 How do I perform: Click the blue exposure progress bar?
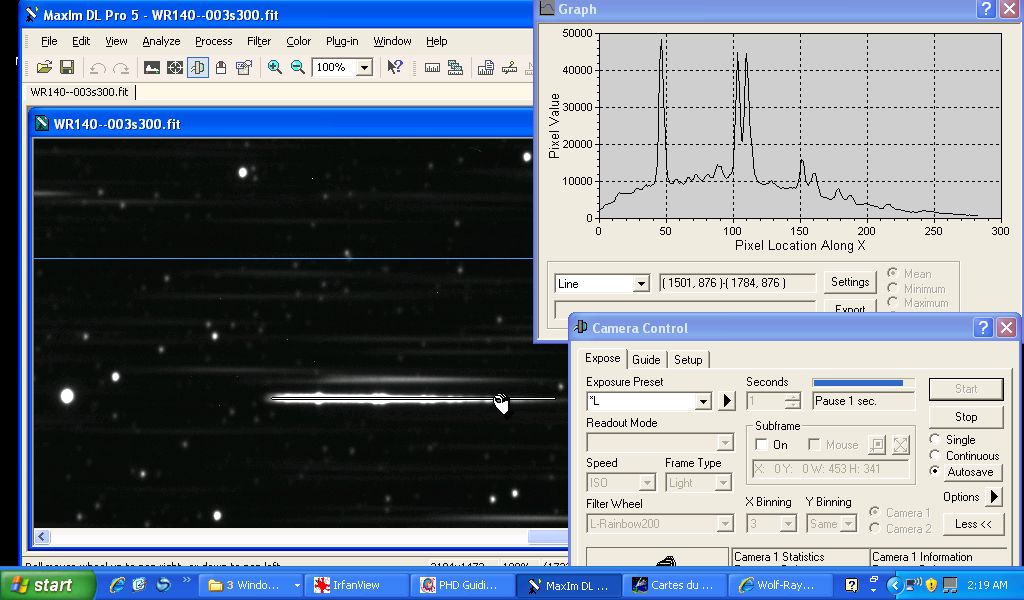pyautogui.click(x=863, y=383)
